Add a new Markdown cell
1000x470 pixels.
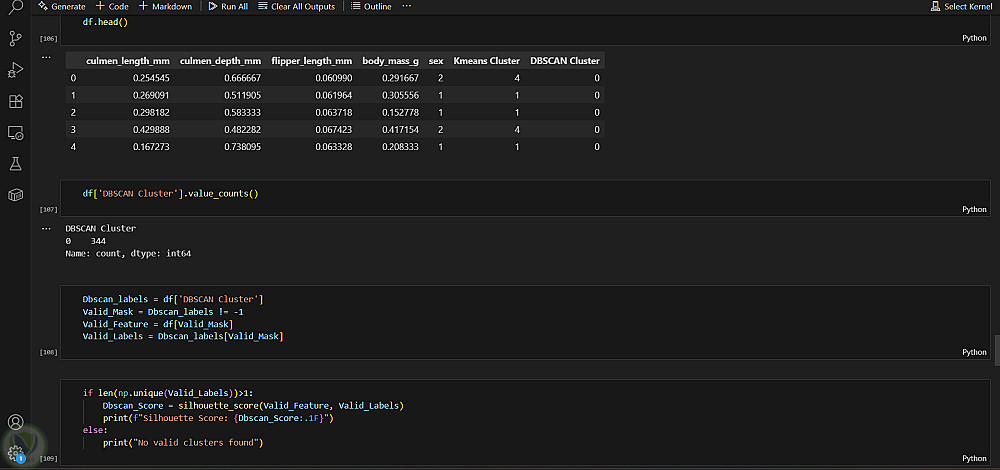click(164, 6)
